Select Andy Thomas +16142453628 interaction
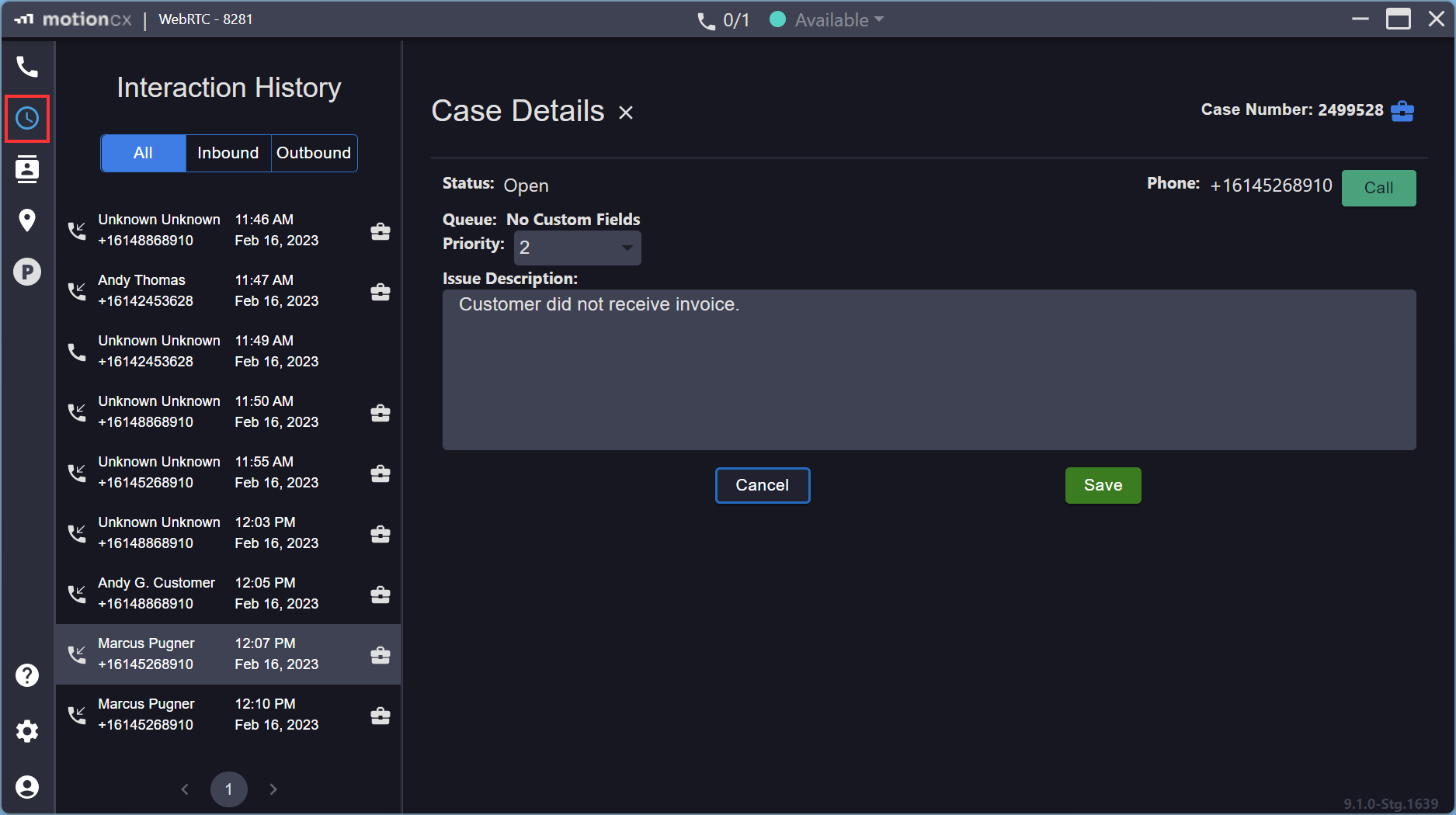Viewport: 1456px width, 815px height. 228,291
